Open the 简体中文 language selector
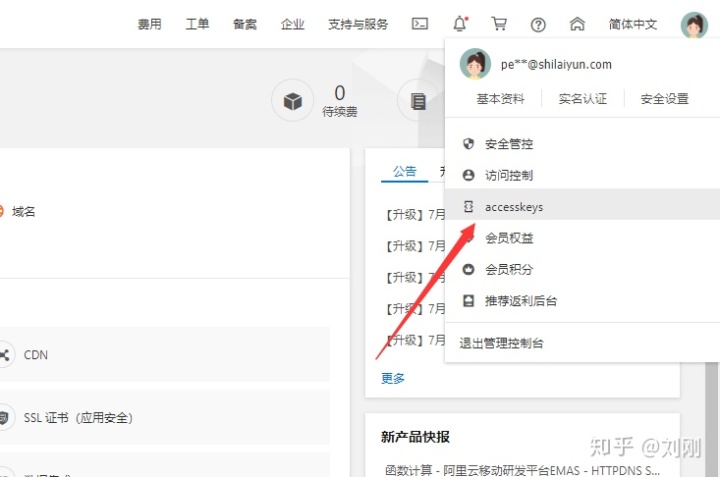Screen dimensions: 720x477 tap(633, 24)
